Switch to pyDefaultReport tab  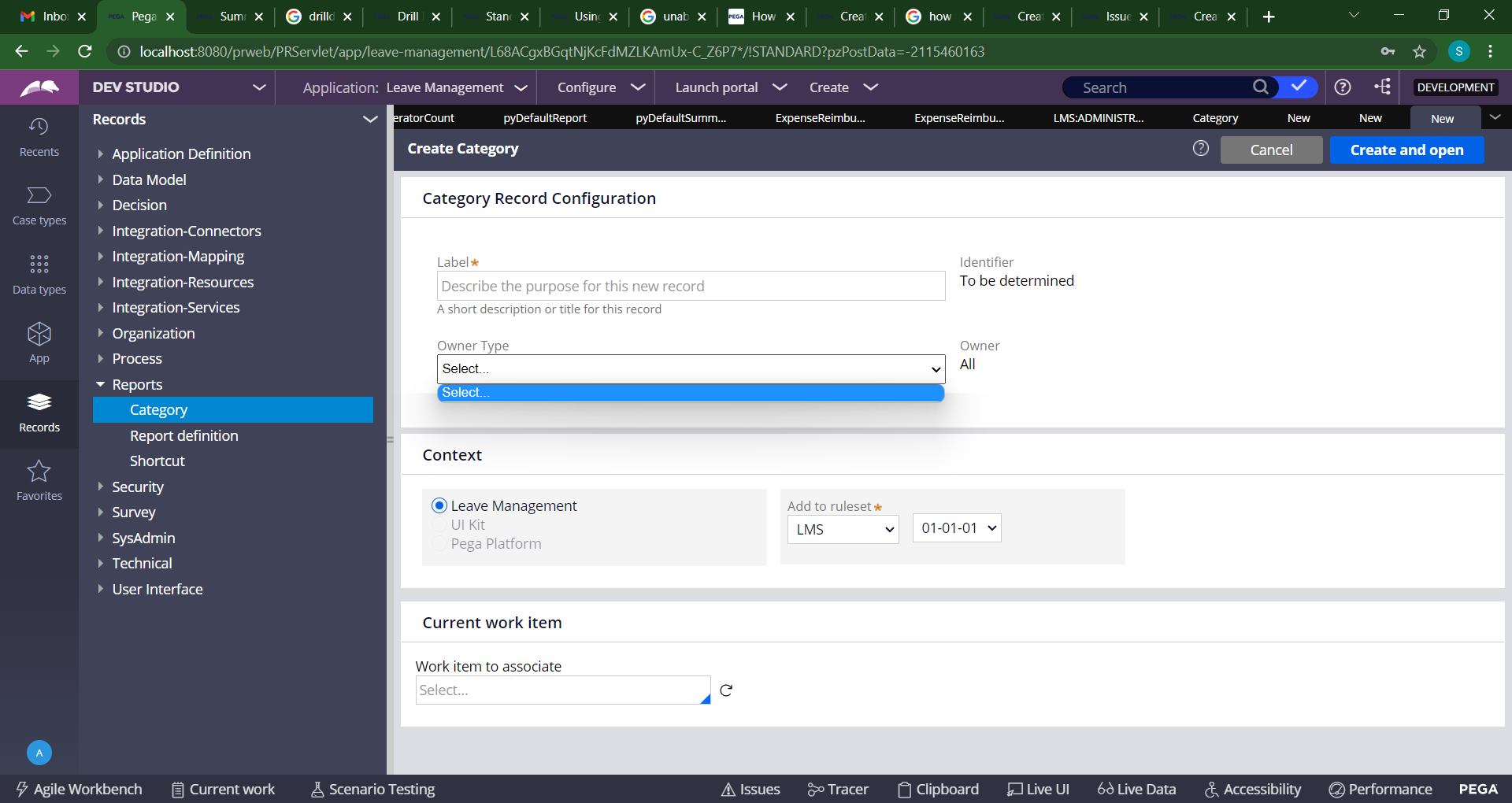(545, 118)
